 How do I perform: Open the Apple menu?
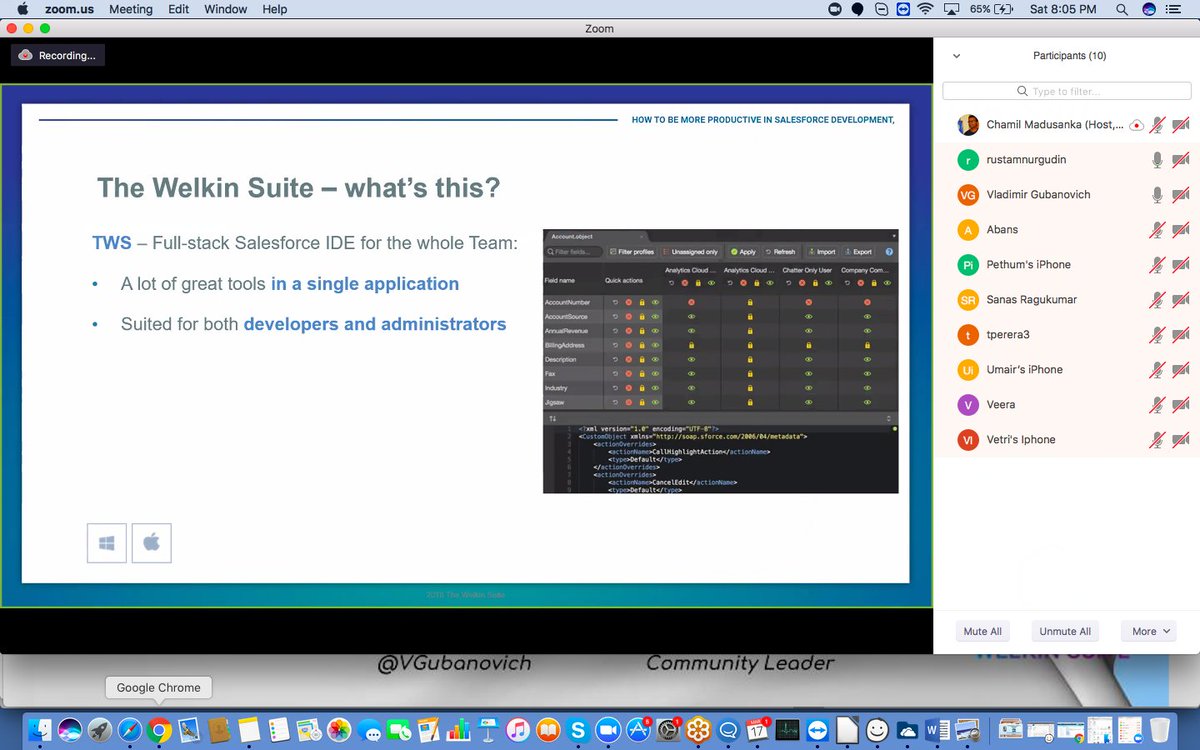(22, 9)
